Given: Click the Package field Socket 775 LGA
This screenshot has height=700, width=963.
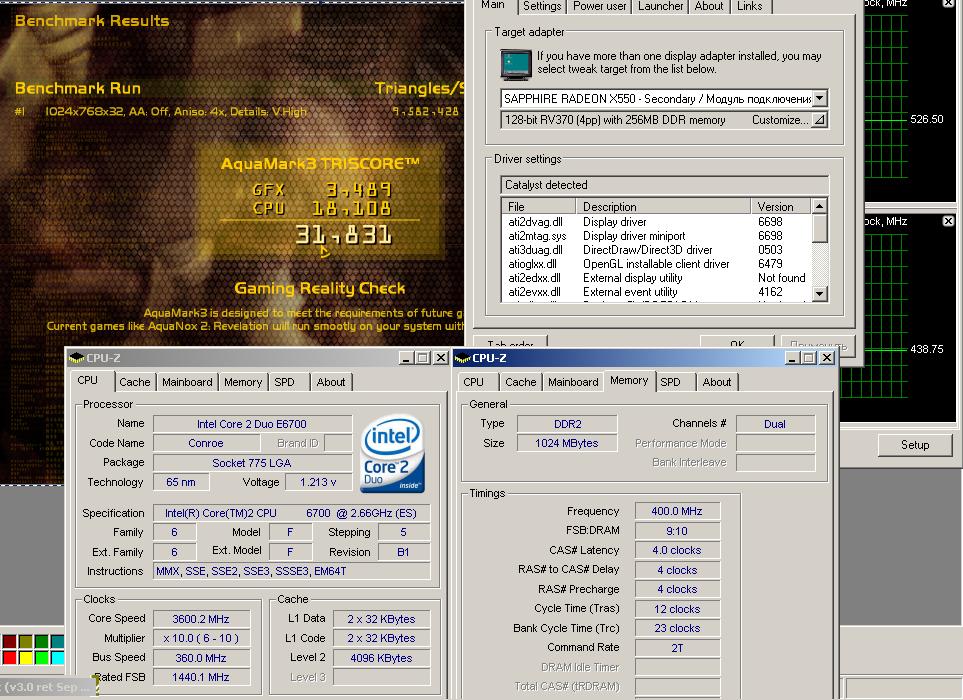Looking at the screenshot, I should coord(252,463).
